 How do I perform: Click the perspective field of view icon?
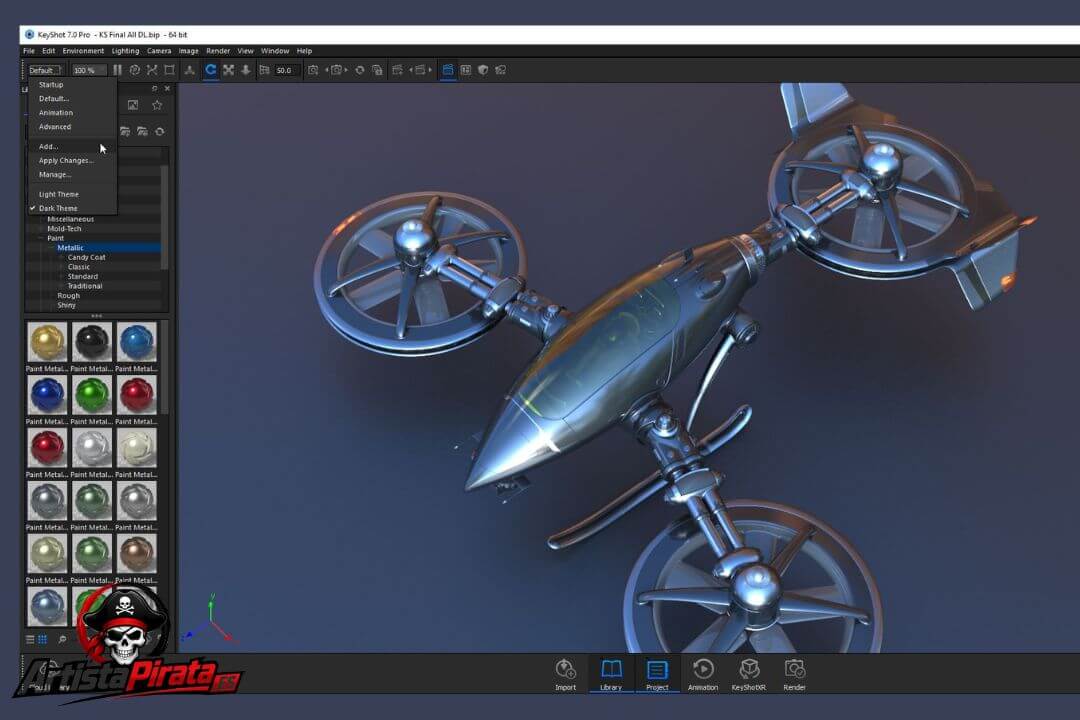point(264,70)
